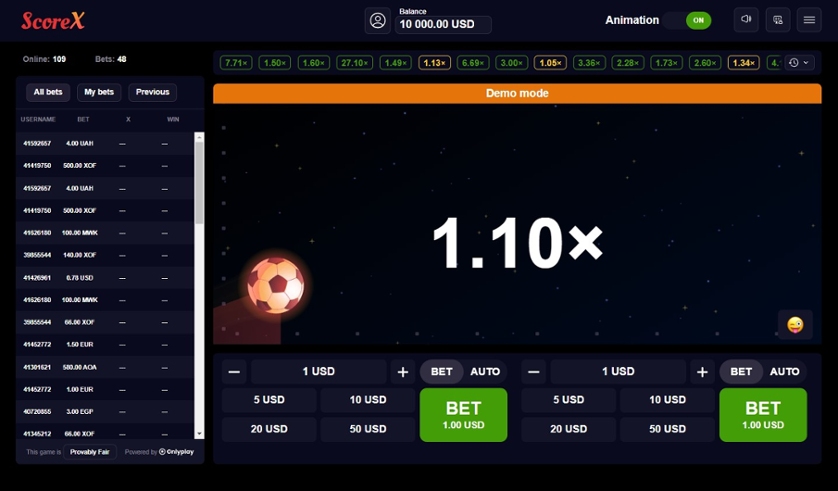
Task: Open the hamburger menu icon
Action: tap(809, 20)
